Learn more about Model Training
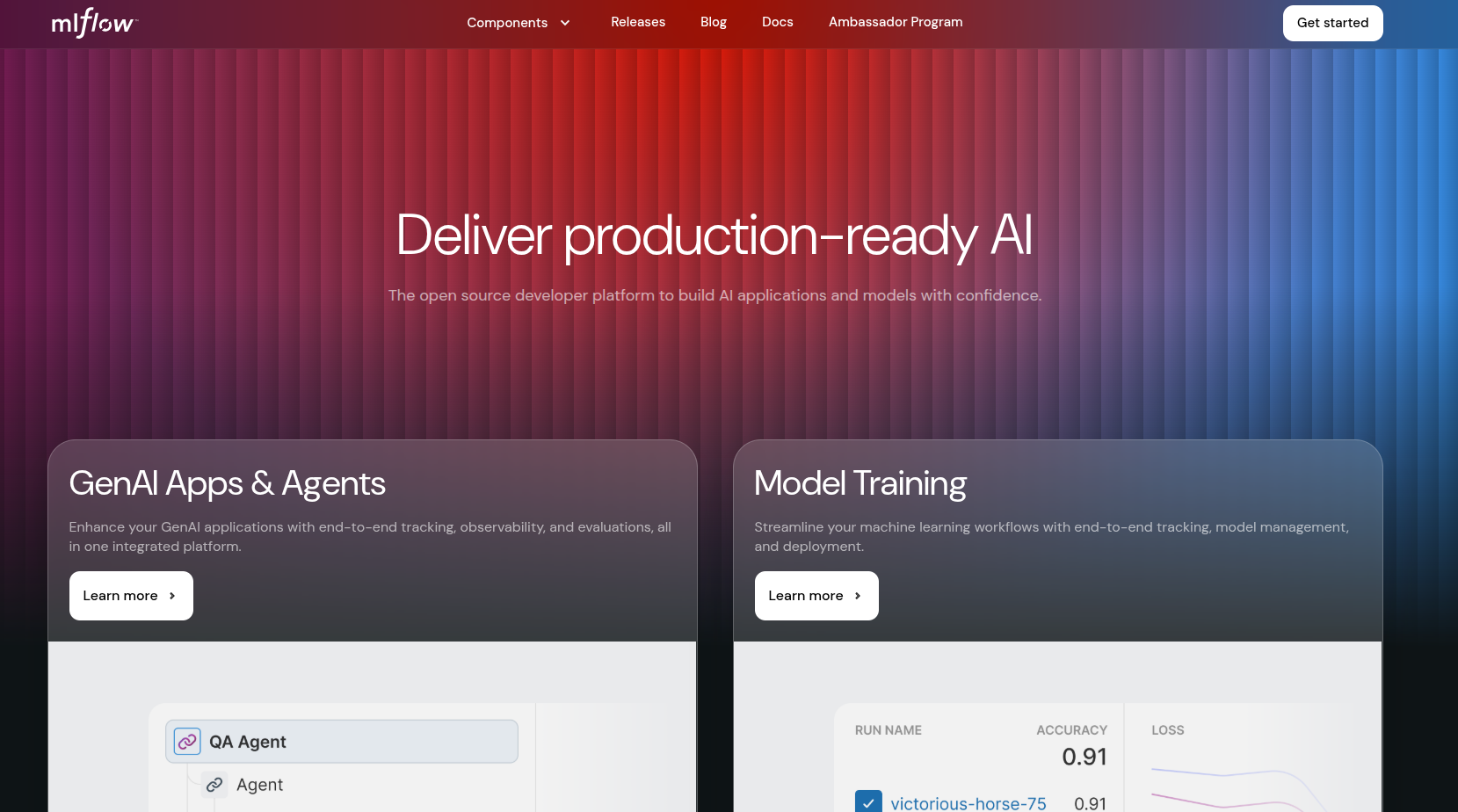Image resolution: width=1458 pixels, height=812 pixels. point(816,596)
